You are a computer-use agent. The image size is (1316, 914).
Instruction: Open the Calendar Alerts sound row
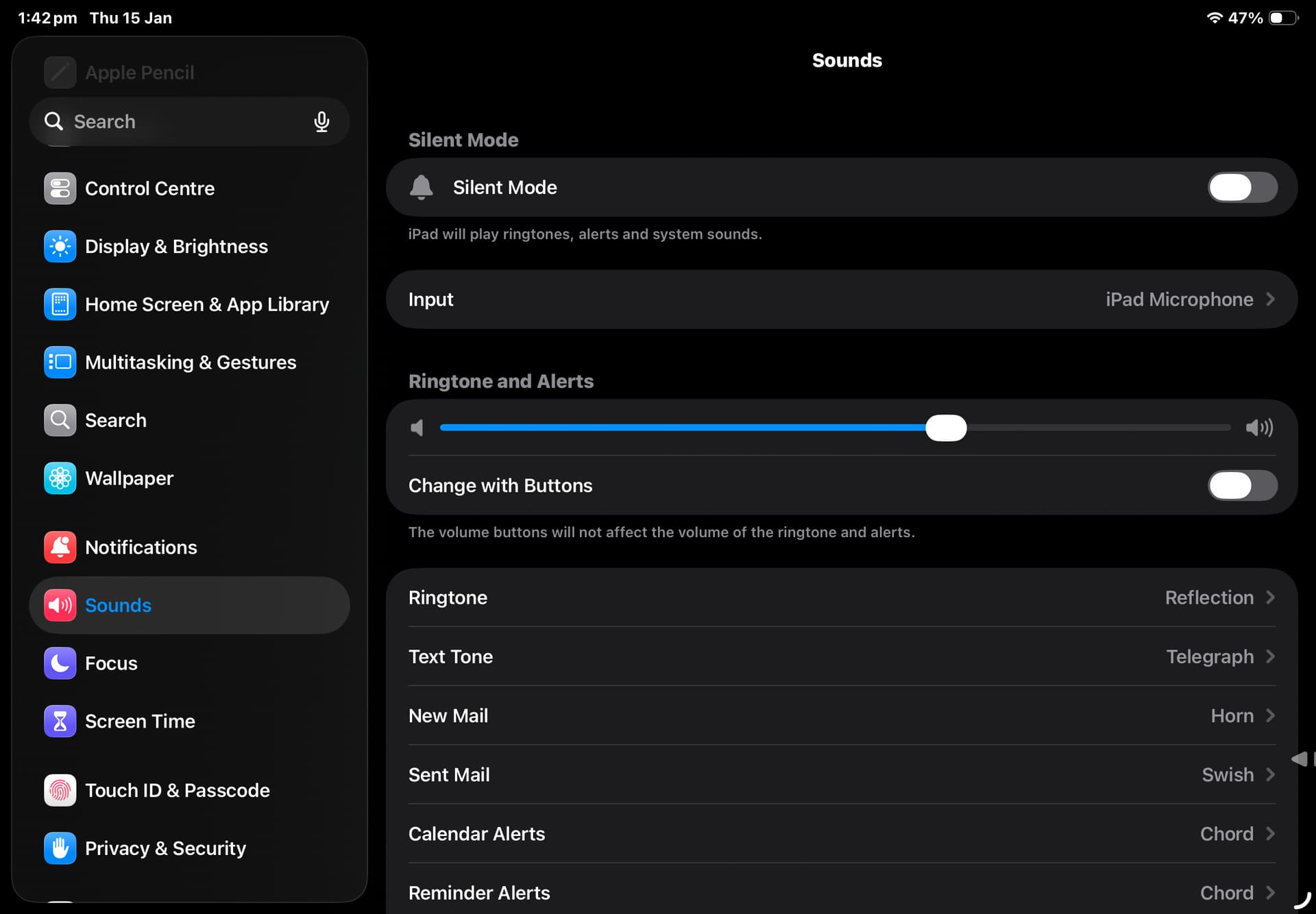click(841, 834)
